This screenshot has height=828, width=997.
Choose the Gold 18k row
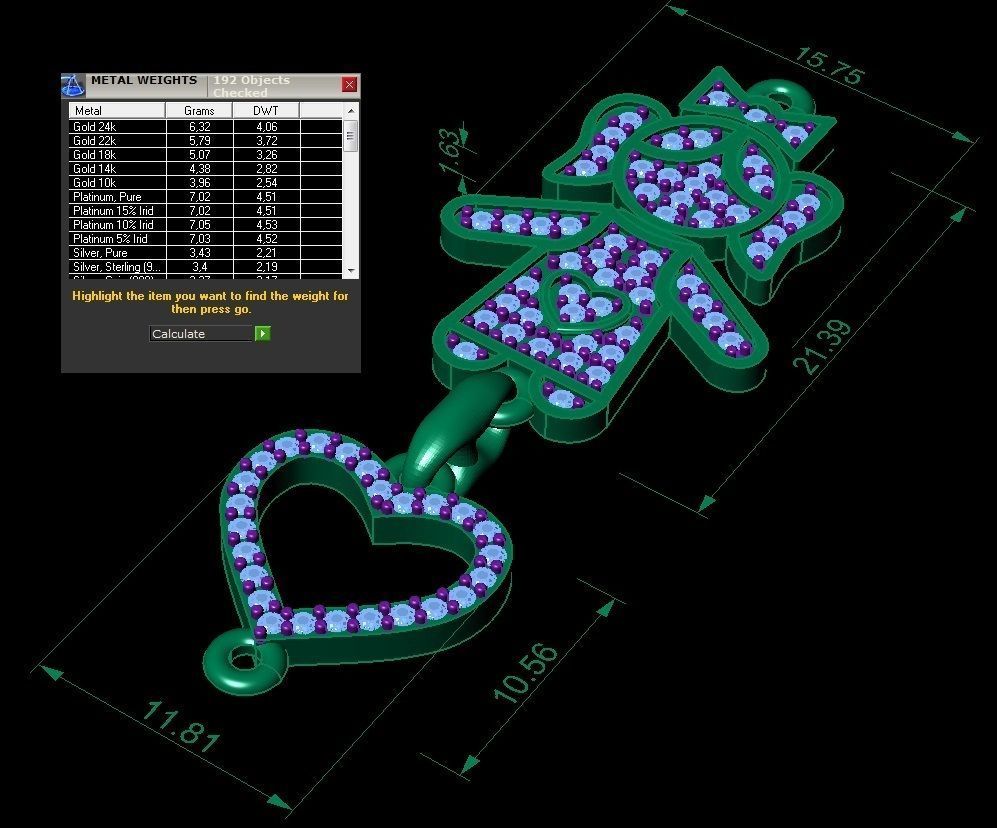click(x=117, y=155)
